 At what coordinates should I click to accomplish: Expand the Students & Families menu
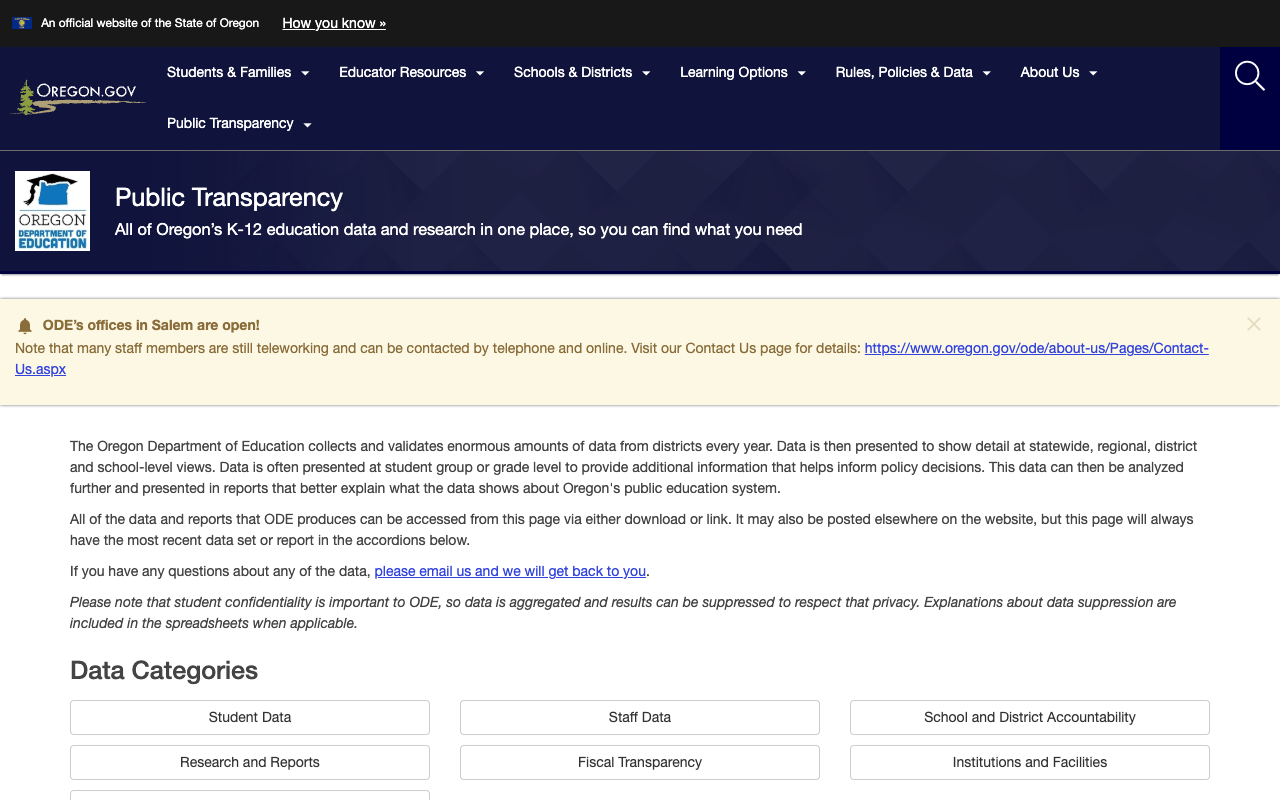238,72
